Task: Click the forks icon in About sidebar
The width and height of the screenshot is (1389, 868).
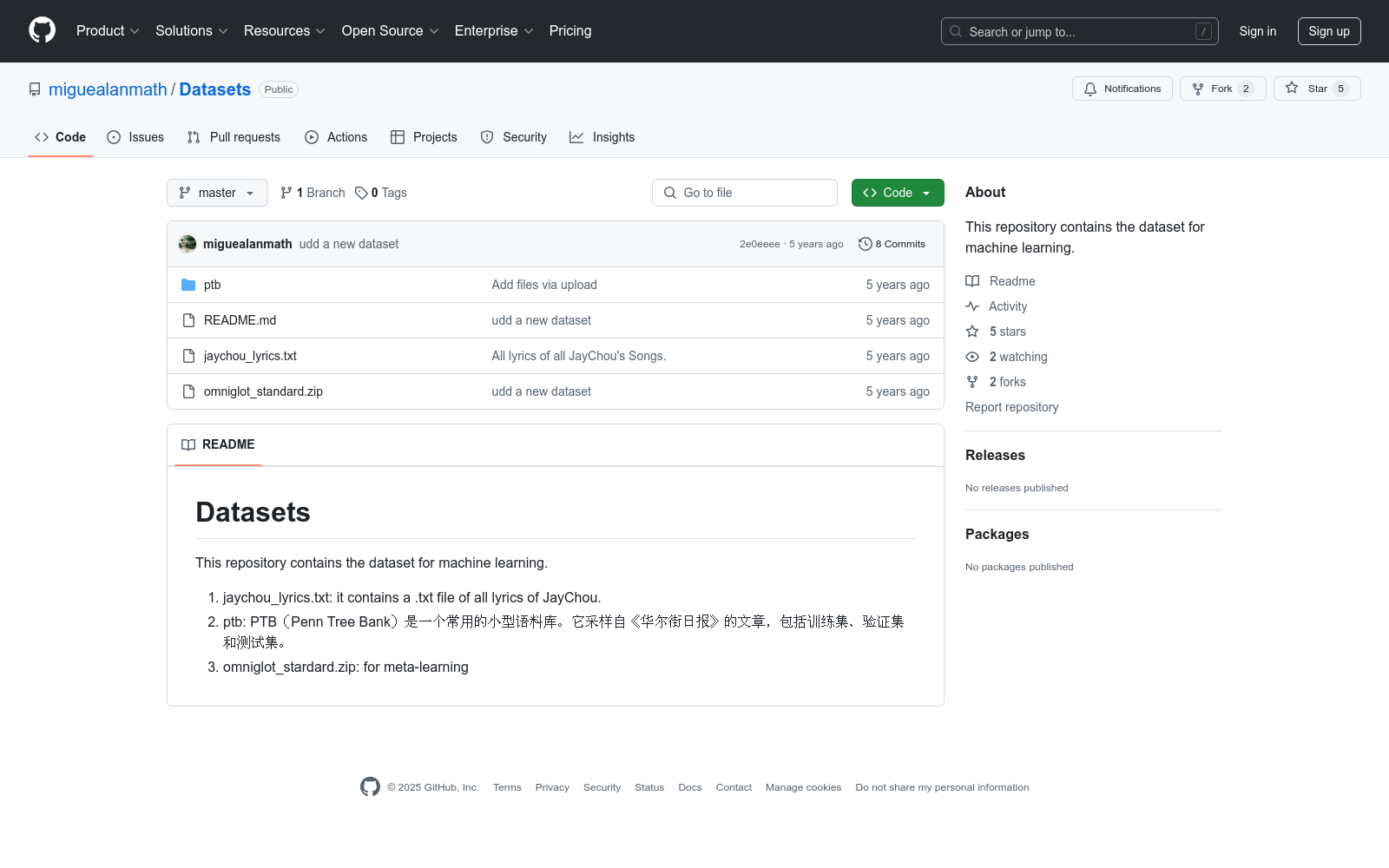Action: coord(972,382)
